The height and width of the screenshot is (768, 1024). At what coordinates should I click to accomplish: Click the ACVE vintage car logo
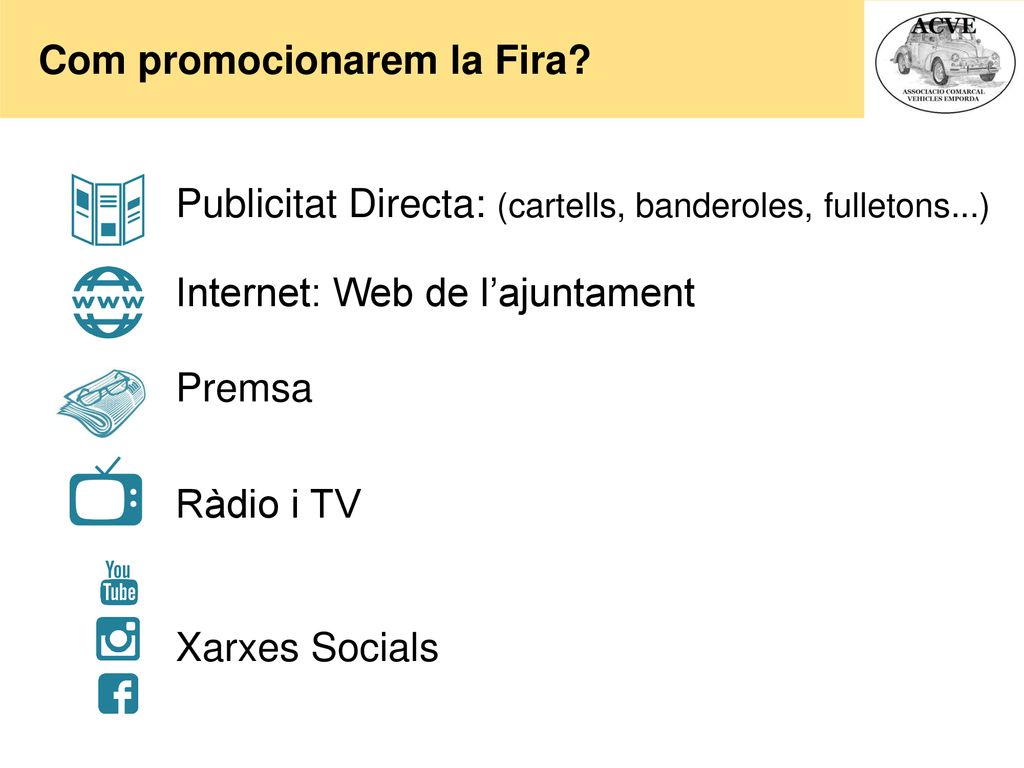pos(944,62)
